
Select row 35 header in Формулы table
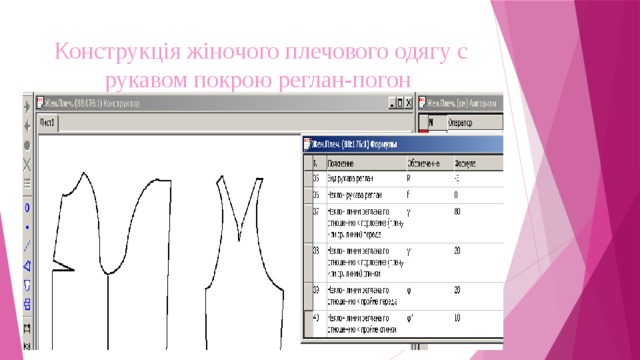309,178
